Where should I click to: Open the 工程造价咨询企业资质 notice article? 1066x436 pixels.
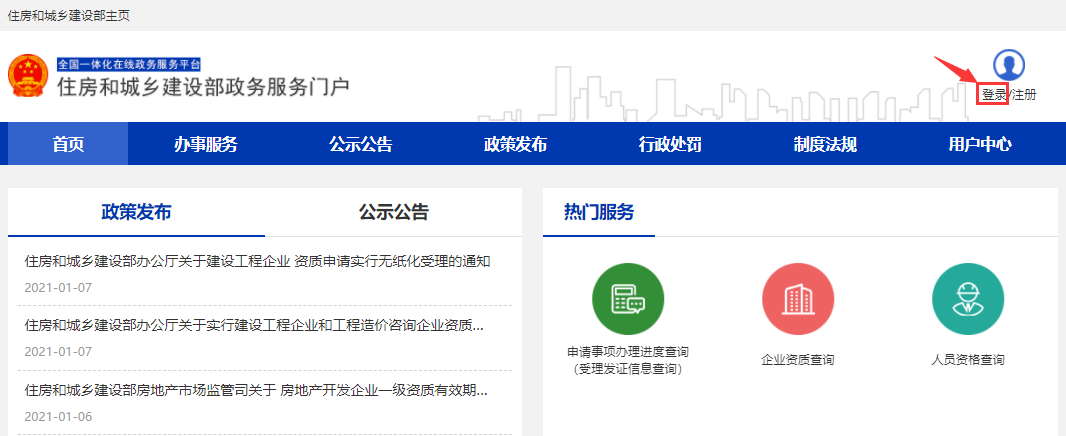point(254,326)
